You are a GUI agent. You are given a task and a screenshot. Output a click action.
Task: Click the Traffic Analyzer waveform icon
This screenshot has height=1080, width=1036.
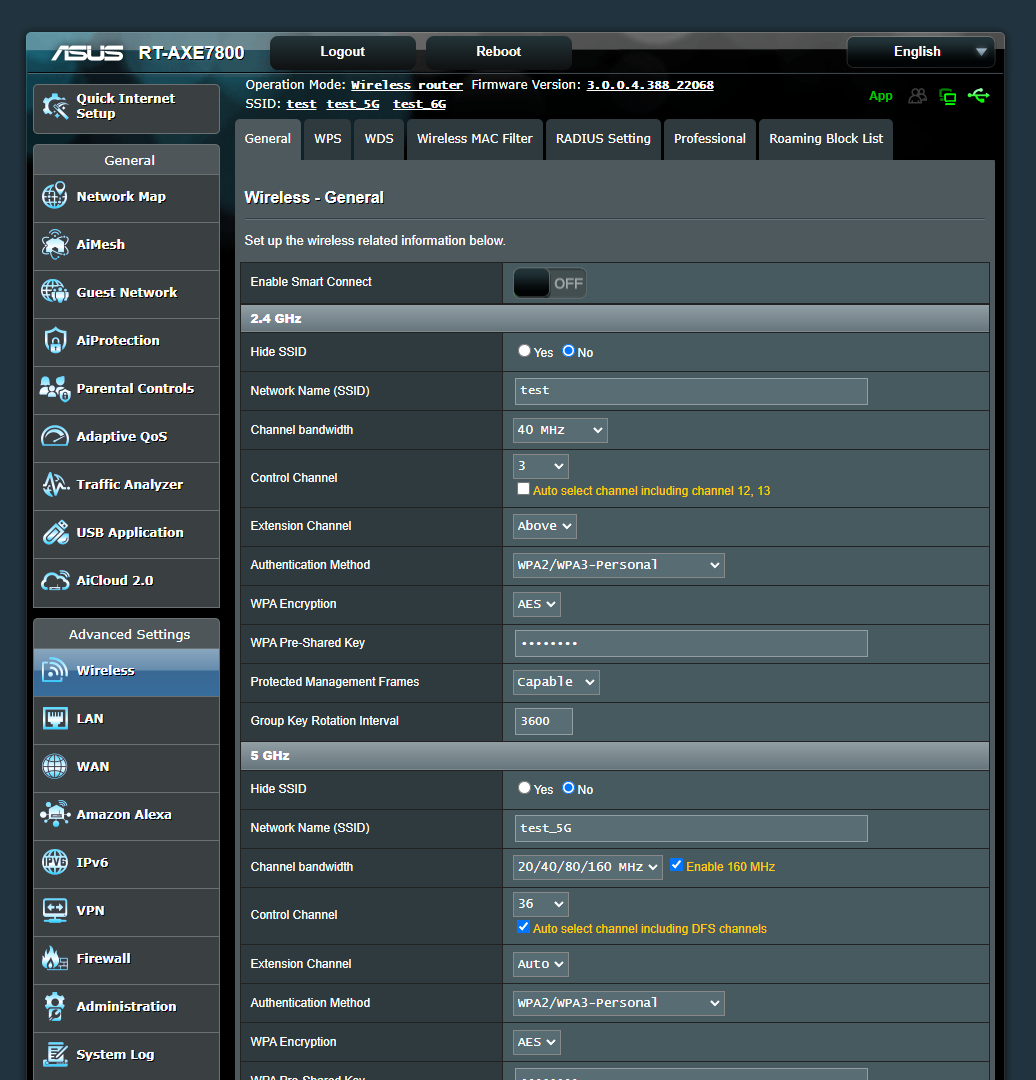[x=55, y=484]
